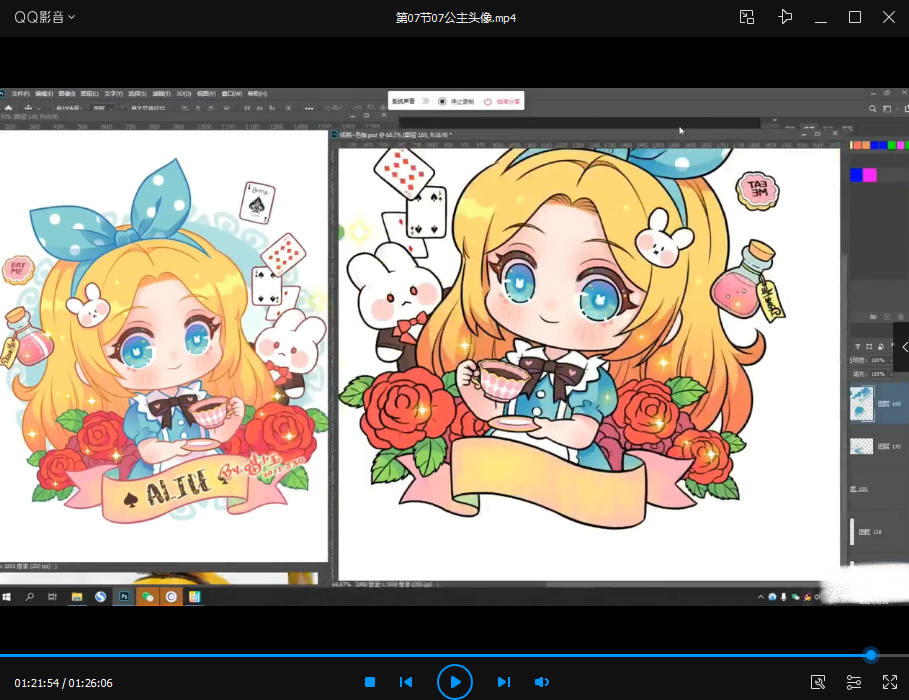Pin the player window on top
The width and height of the screenshot is (909, 700).
[785, 17]
